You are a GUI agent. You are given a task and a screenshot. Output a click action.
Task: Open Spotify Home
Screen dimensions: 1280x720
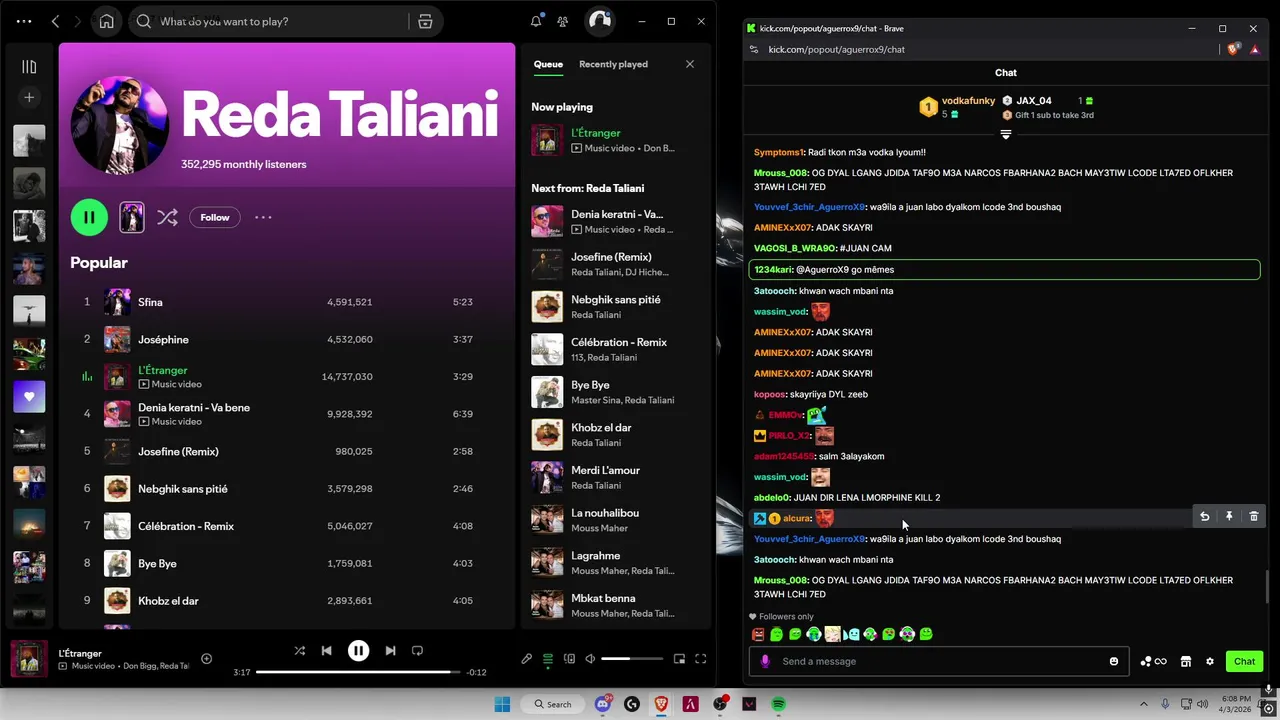coord(106,21)
